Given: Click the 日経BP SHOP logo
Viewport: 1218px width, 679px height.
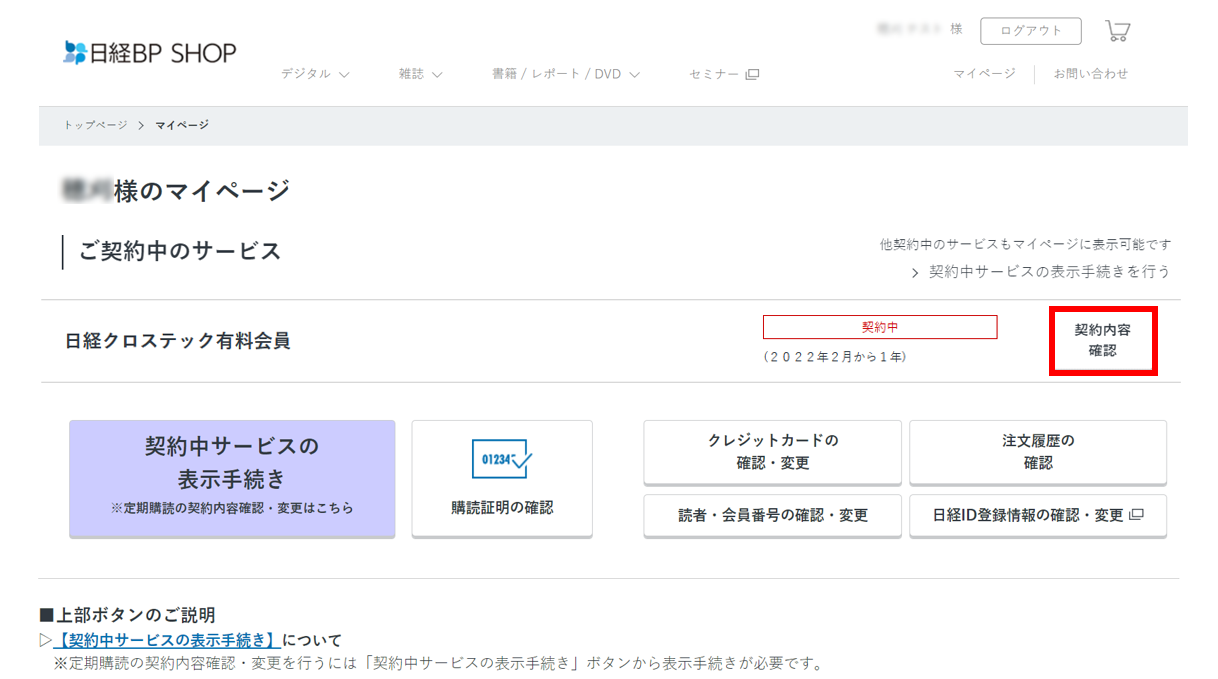Looking at the screenshot, I should [x=149, y=53].
